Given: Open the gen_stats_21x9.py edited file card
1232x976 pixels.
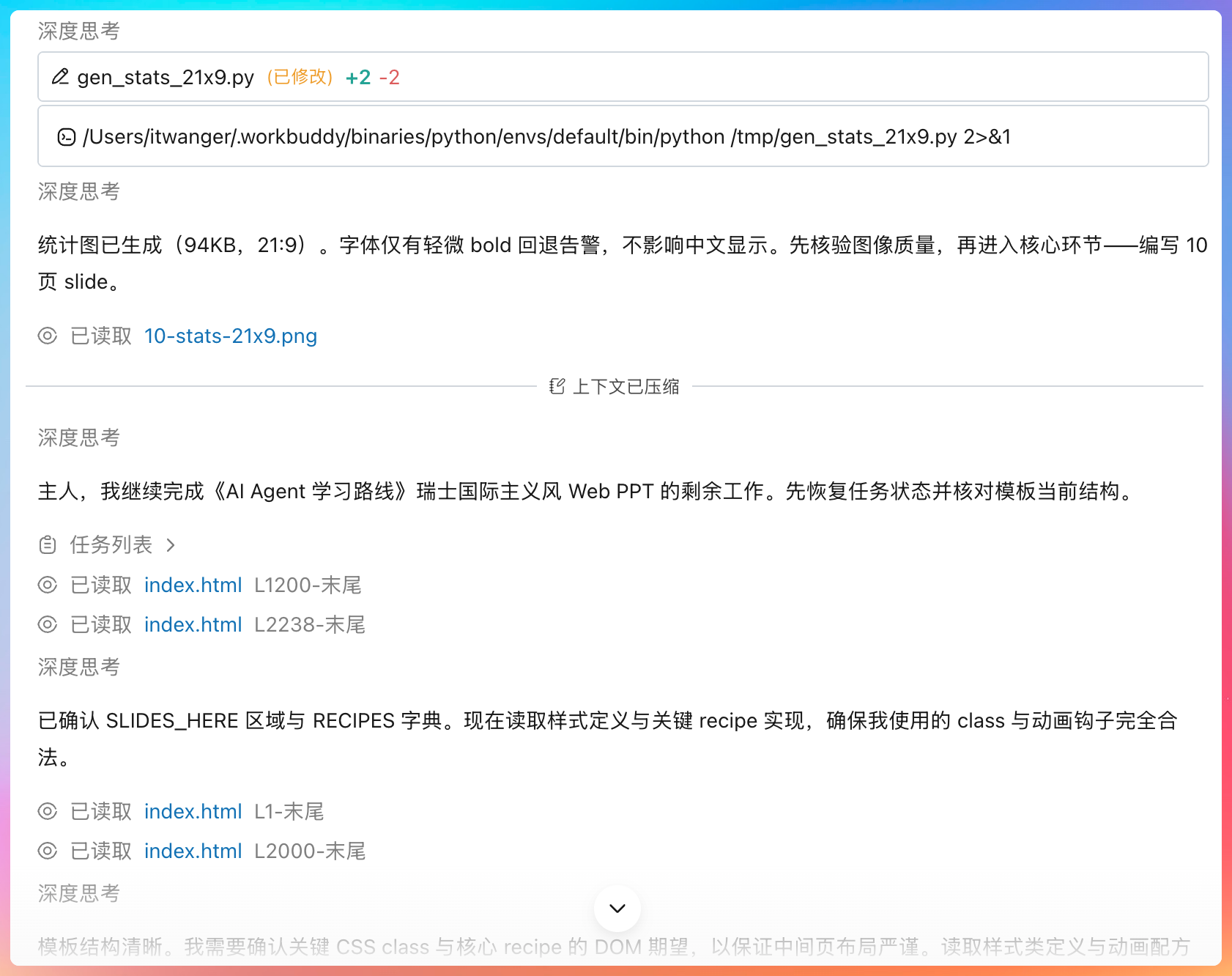Looking at the screenshot, I should coord(623,77).
